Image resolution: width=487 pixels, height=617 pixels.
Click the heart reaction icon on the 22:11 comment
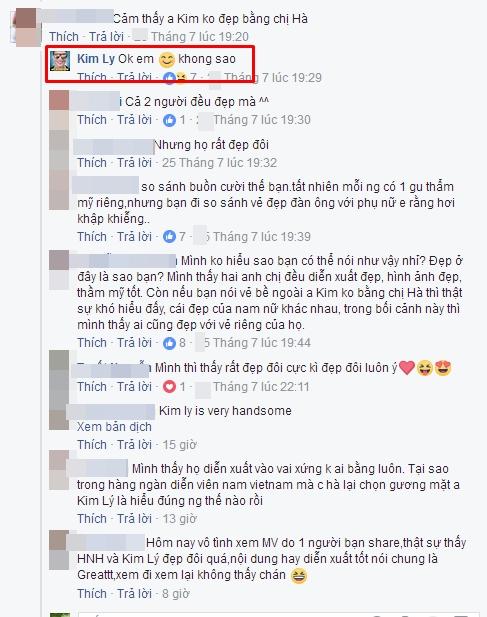click(x=170, y=386)
